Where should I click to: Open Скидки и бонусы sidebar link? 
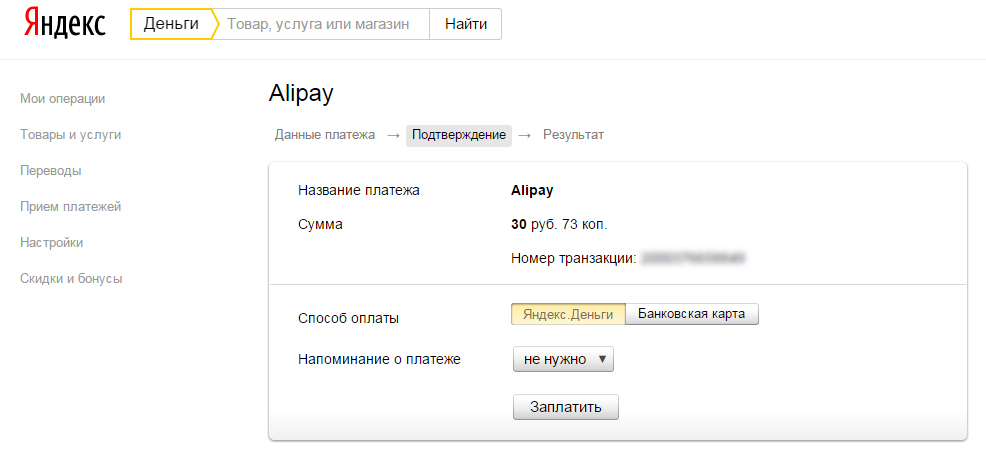point(71,278)
